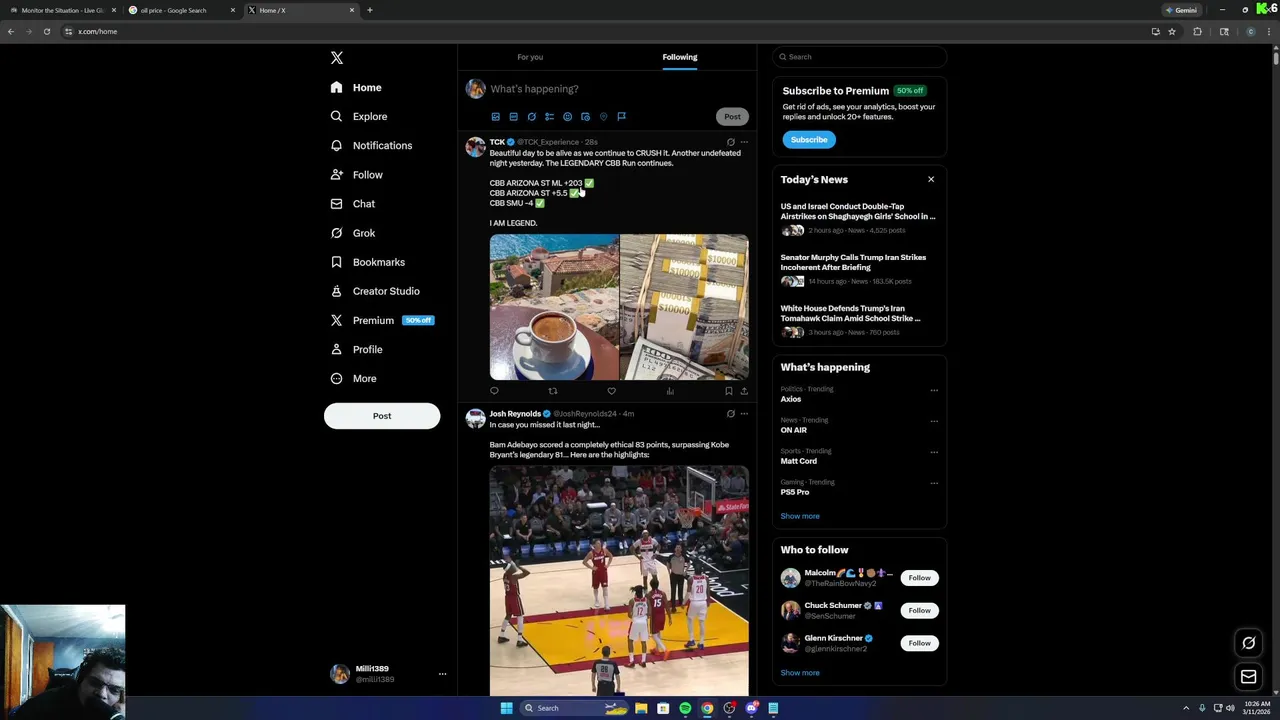Viewport: 1280px width, 720px height.
Task: View analytics for TCK's post
Action: click(670, 391)
